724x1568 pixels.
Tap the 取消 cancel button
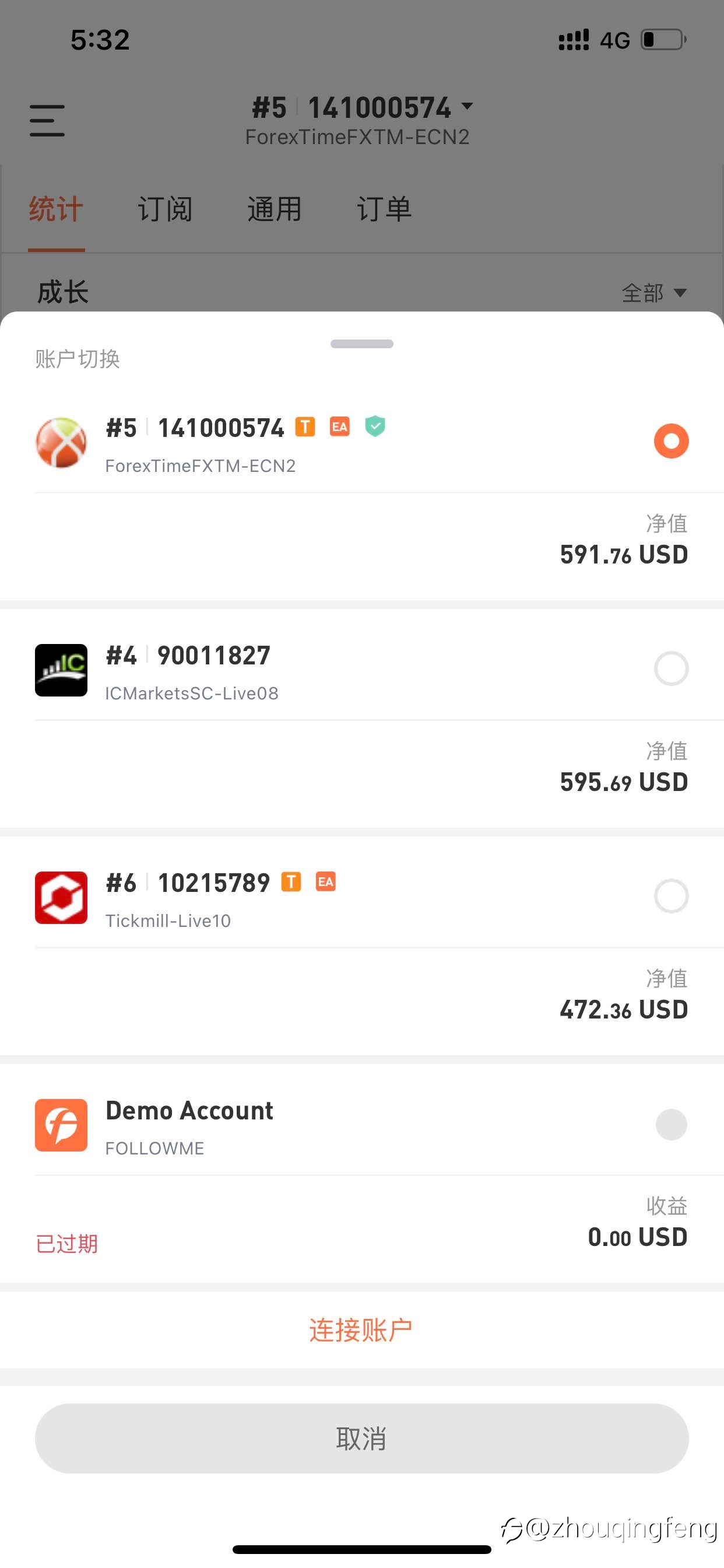click(x=361, y=1438)
